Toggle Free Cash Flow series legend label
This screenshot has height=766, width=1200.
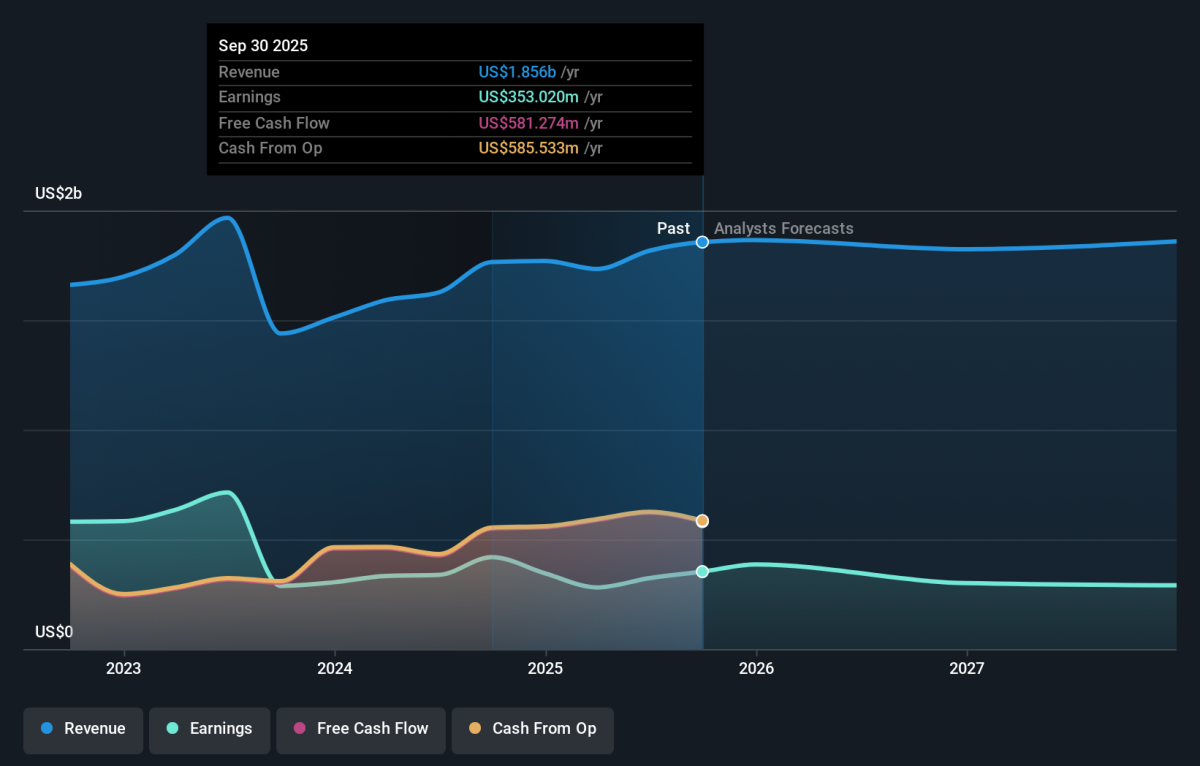(372, 729)
